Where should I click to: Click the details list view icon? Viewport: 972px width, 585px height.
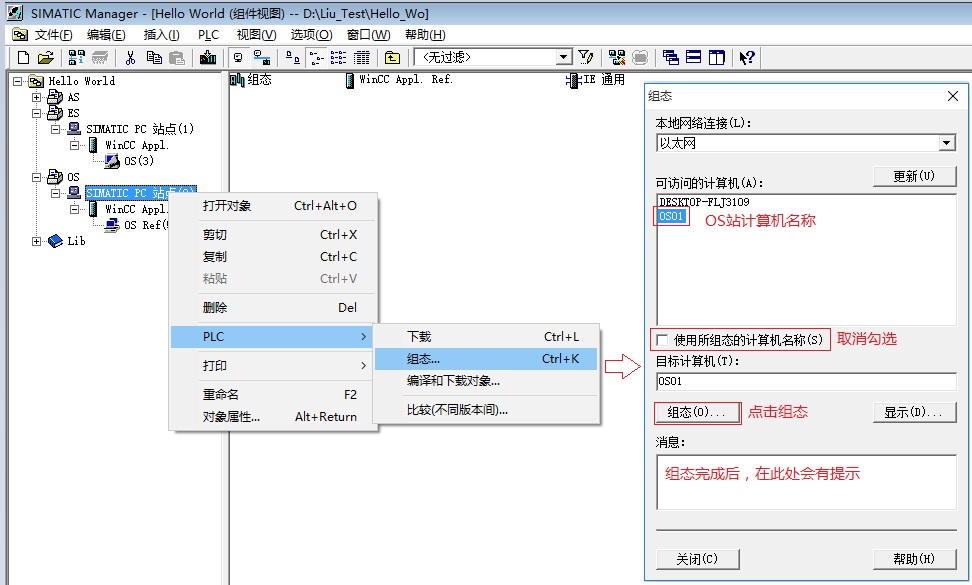(361, 58)
